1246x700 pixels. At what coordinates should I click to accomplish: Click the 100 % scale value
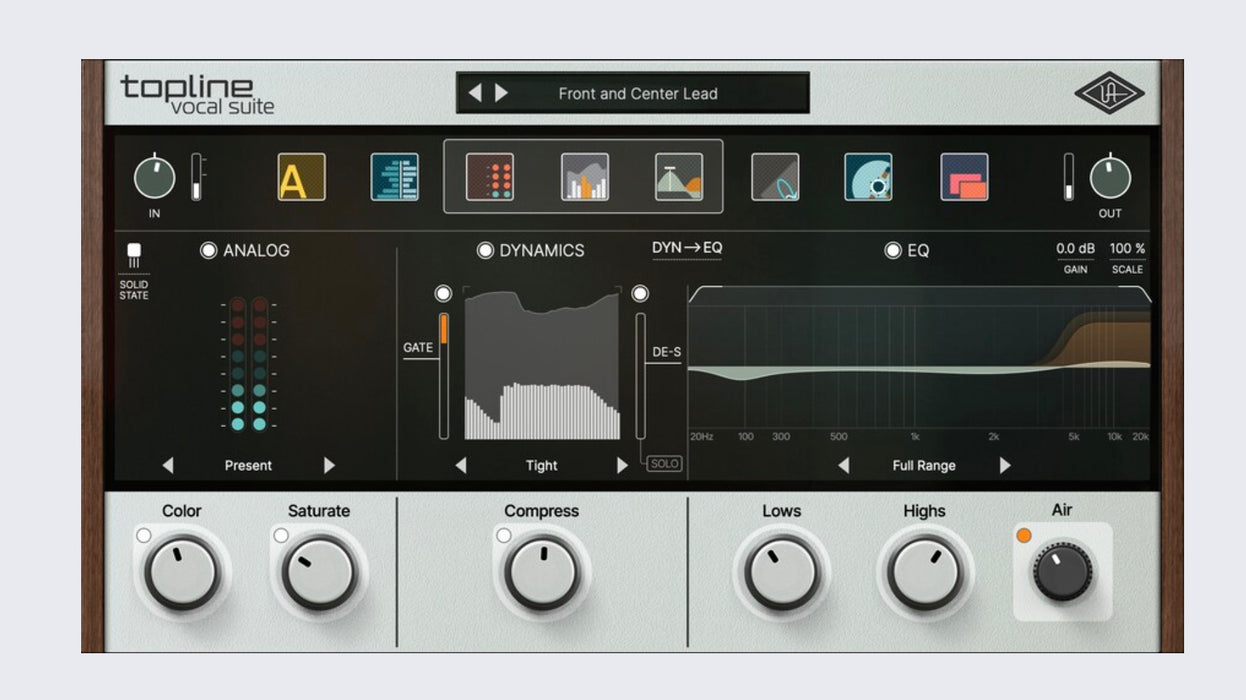click(x=1127, y=248)
